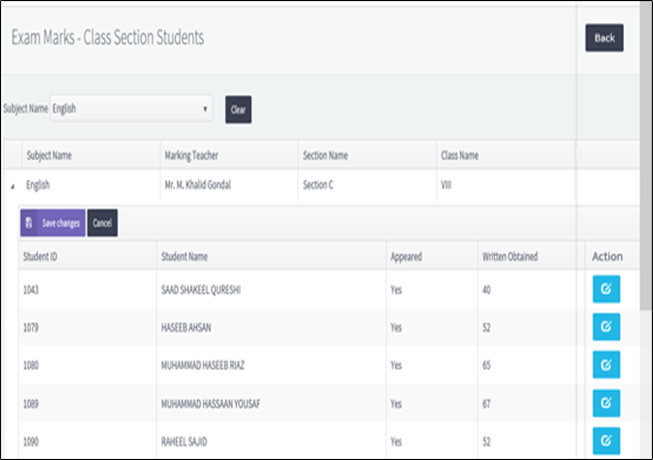The width and height of the screenshot is (653, 460).
Task: Click edit icon for Haseeb Ahsan row
Action: pos(606,327)
